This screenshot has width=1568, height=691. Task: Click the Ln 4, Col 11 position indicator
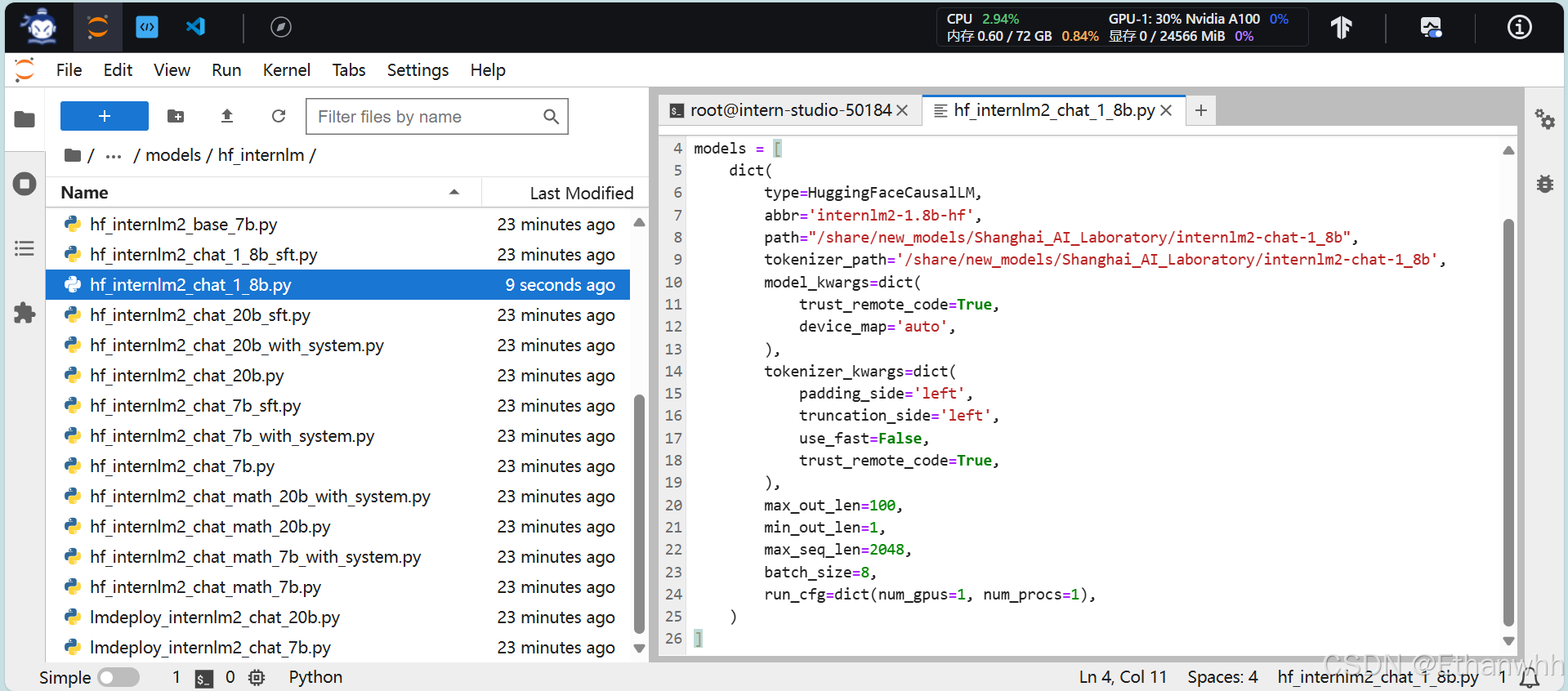click(1123, 677)
